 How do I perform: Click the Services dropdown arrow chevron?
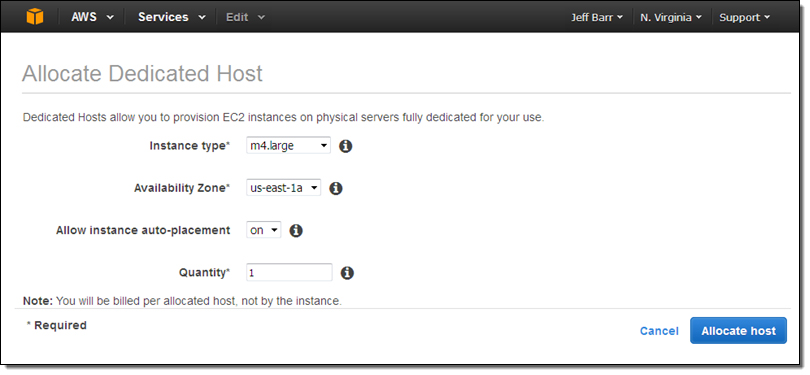pos(202,18)
